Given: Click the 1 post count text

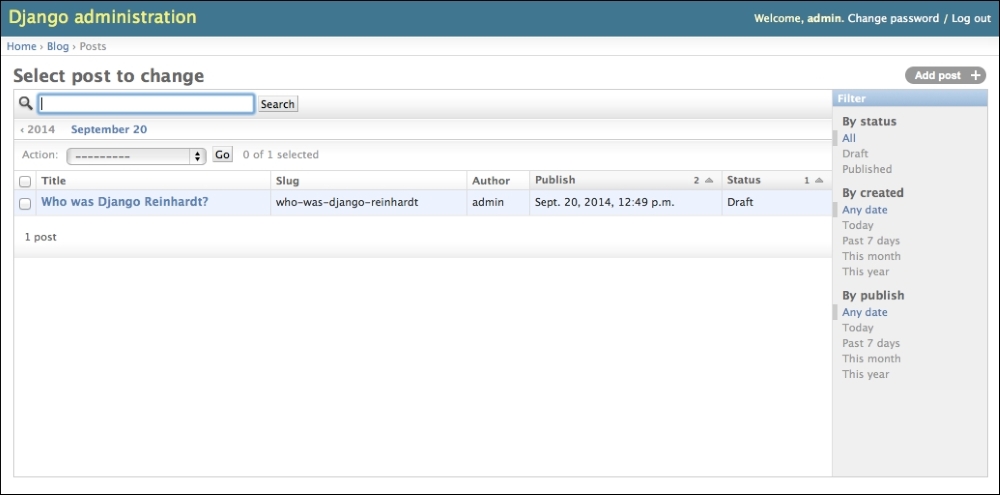Looking at the screenshot, I should (x=41, y=237).
